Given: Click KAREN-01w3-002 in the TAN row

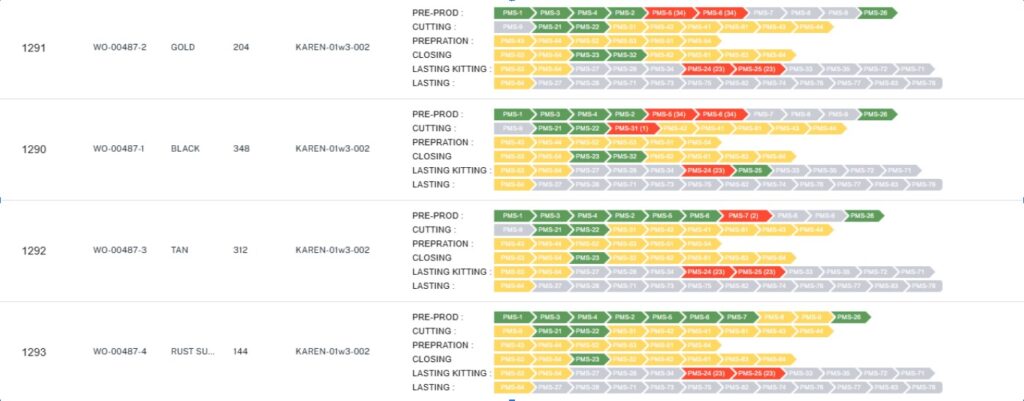Looking at the screenshot, I should point(332,250).
